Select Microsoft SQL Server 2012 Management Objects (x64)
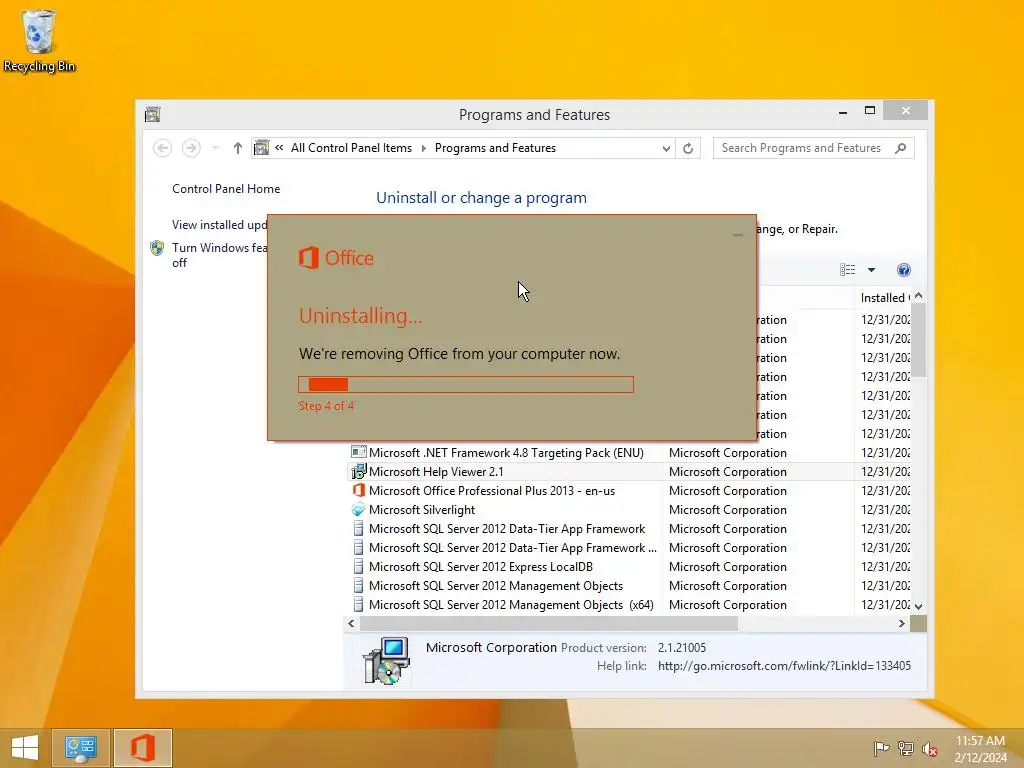The width and height of the screenshot is (1024, 768). [x=511, y=605]
